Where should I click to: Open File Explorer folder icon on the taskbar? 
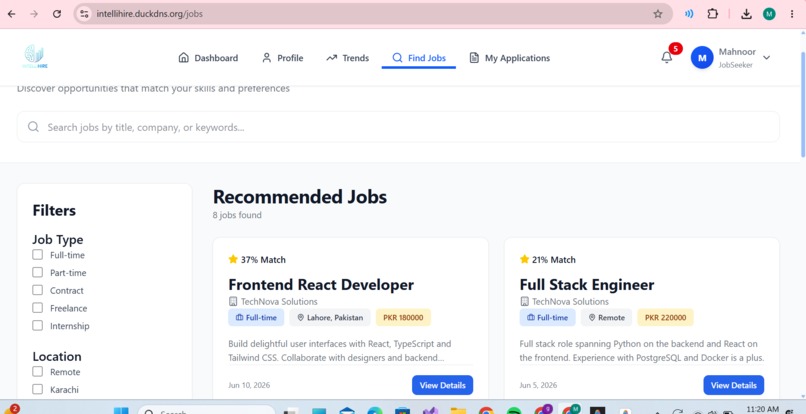(x=458, y=411)
